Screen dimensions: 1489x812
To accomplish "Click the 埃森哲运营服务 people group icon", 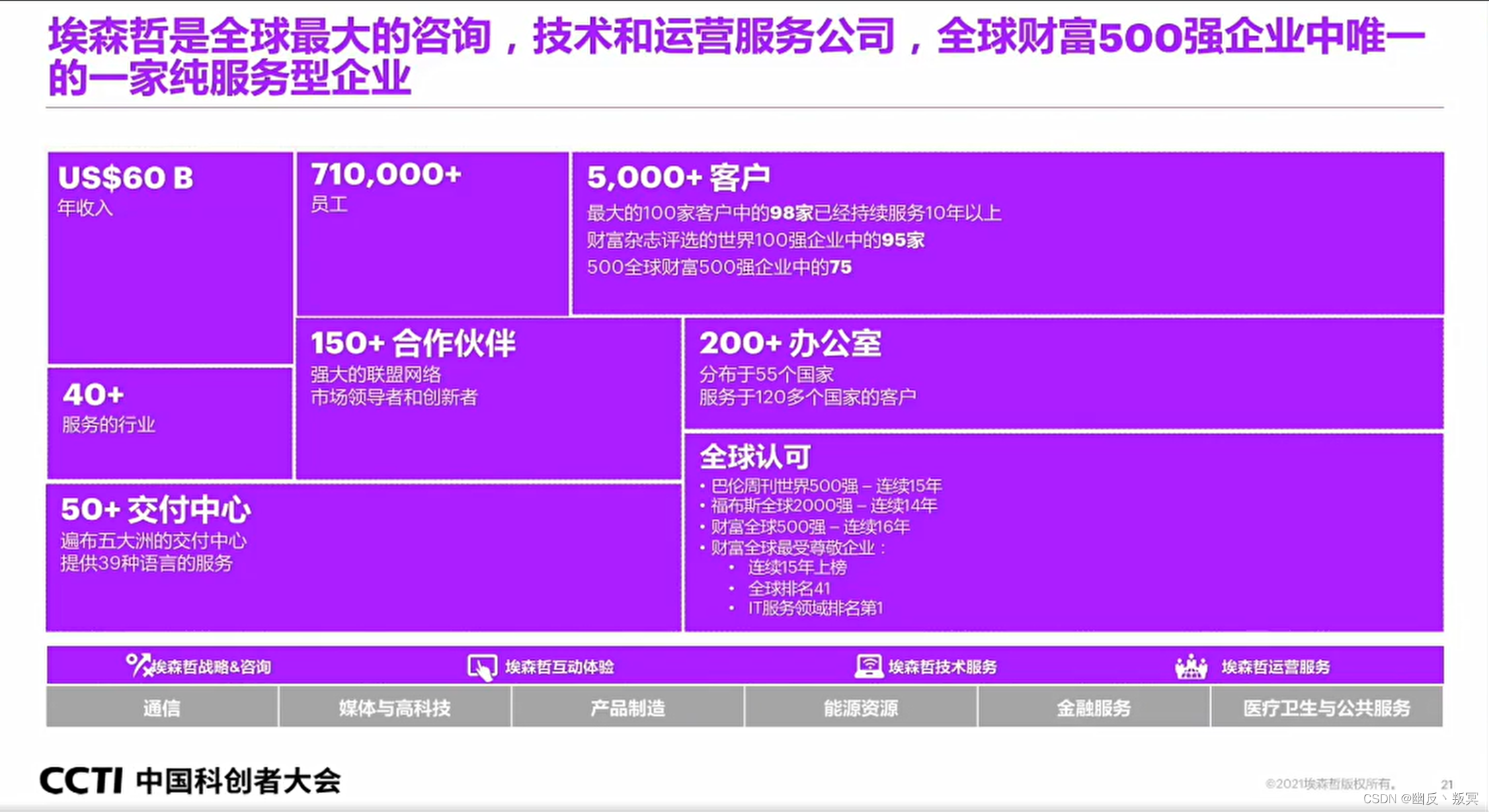I will tap(1191, 667).
